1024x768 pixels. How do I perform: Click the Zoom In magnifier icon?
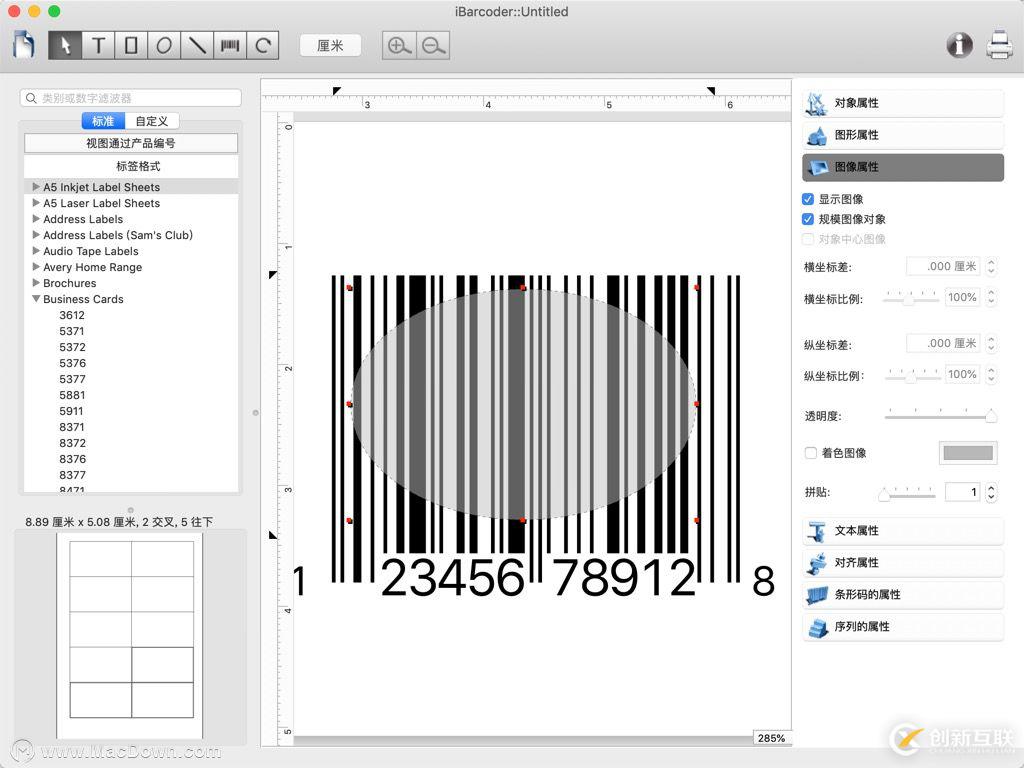tap(398, 45)
